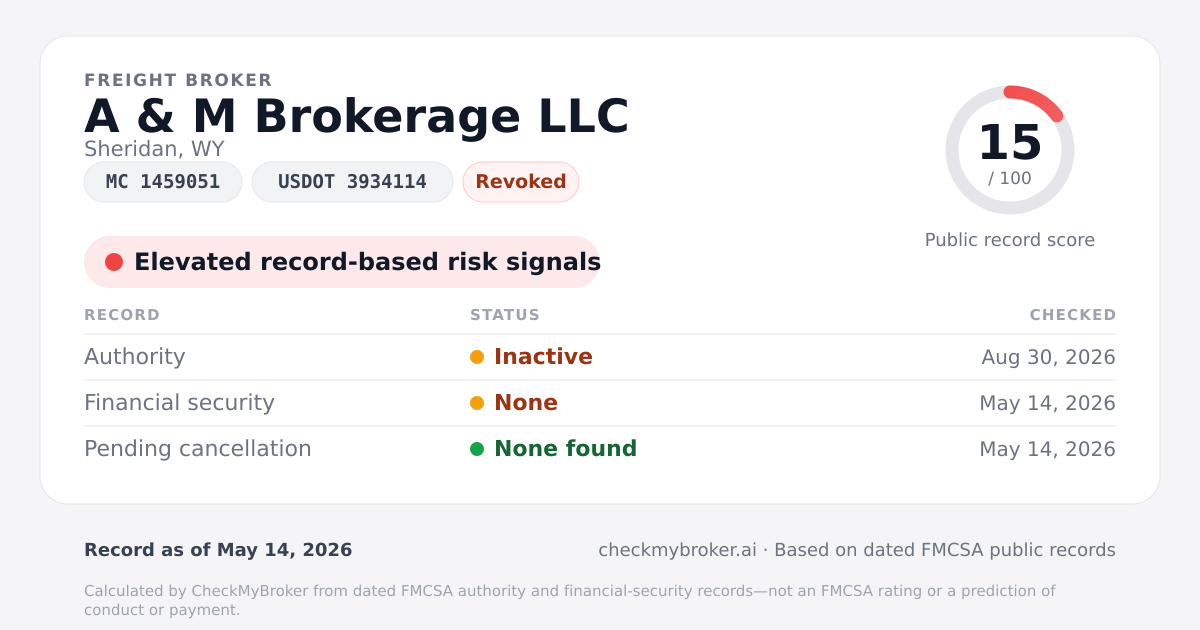This screenshot has width=1200, height=630.
Task: Select the Financial security record row
Action: (x=600, y=403)
